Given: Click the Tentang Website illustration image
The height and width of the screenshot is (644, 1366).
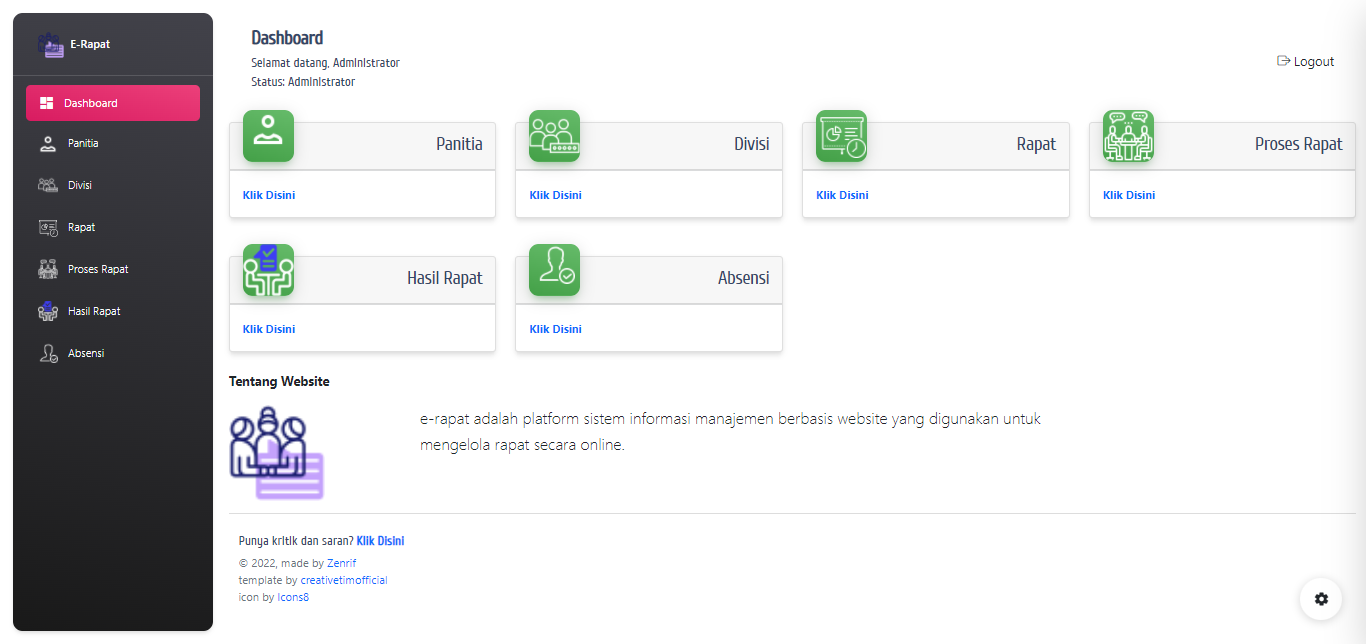Looking at the screenshot, I should [x=277, y=453].
